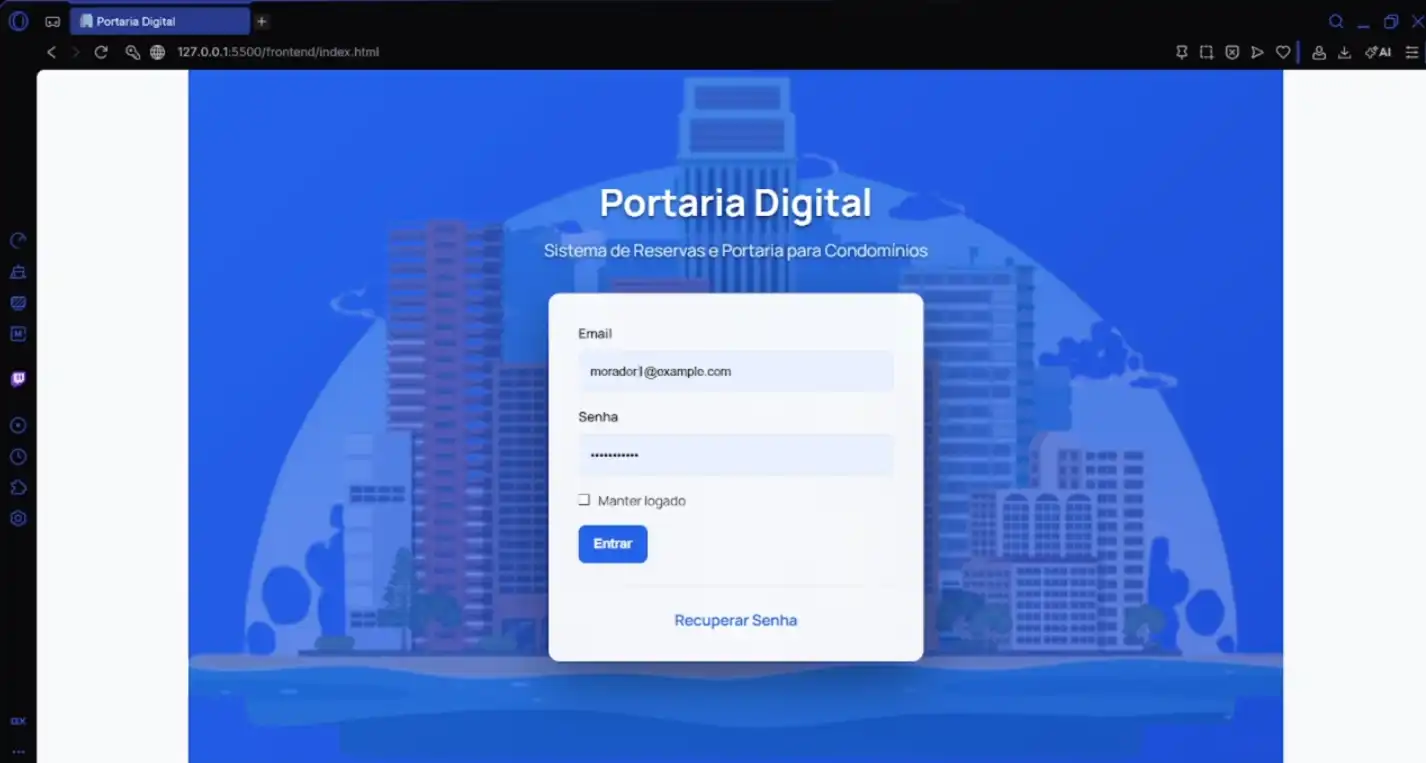
Task: Open Settings gear icon in sidebar
Action: coord(18,519)
